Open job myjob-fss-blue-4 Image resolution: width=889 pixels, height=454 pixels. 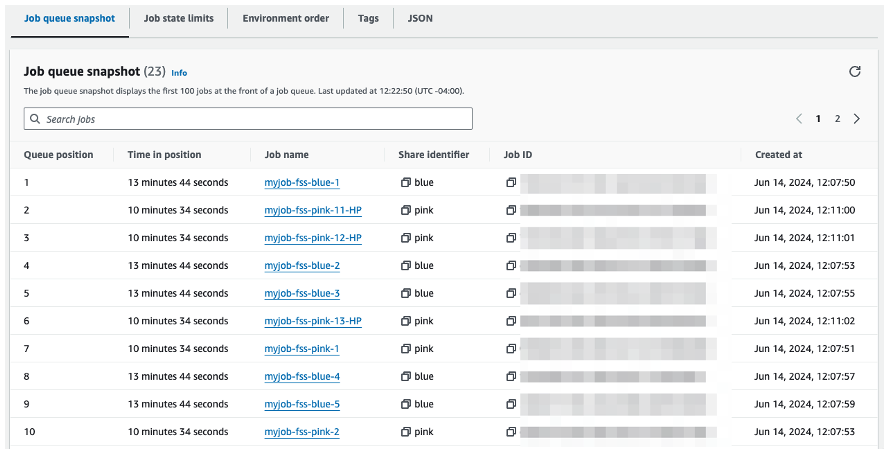tap(302, 376)
